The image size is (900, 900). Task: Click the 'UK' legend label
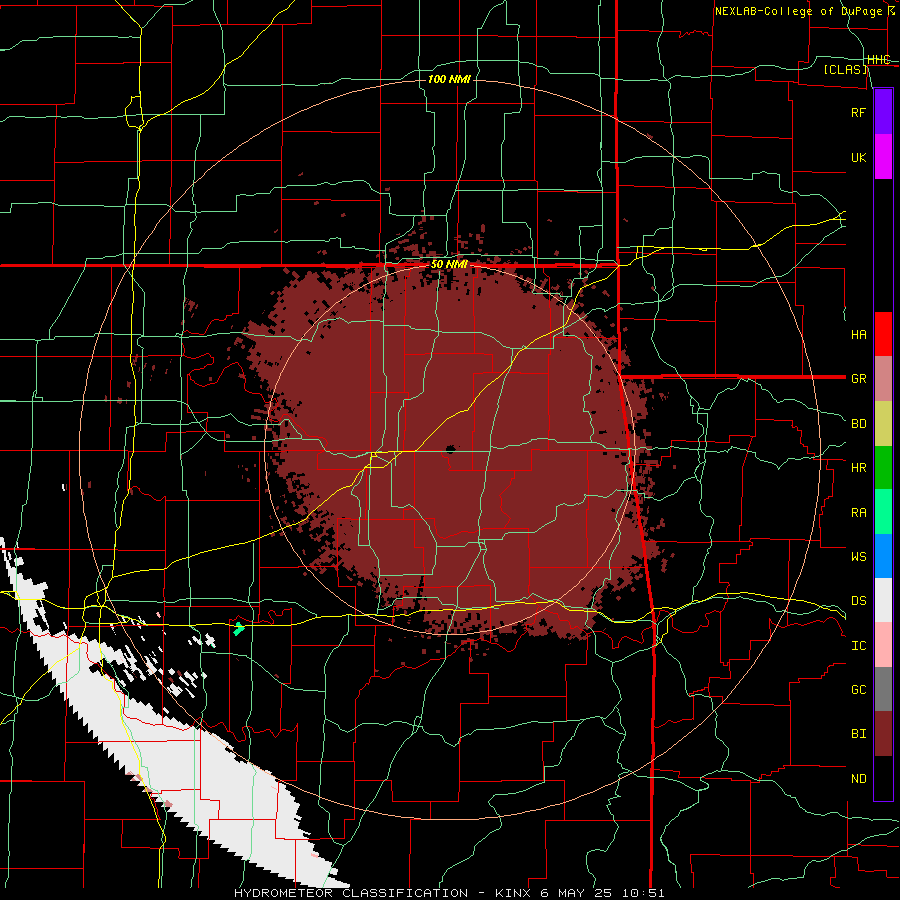coord(859,157)
